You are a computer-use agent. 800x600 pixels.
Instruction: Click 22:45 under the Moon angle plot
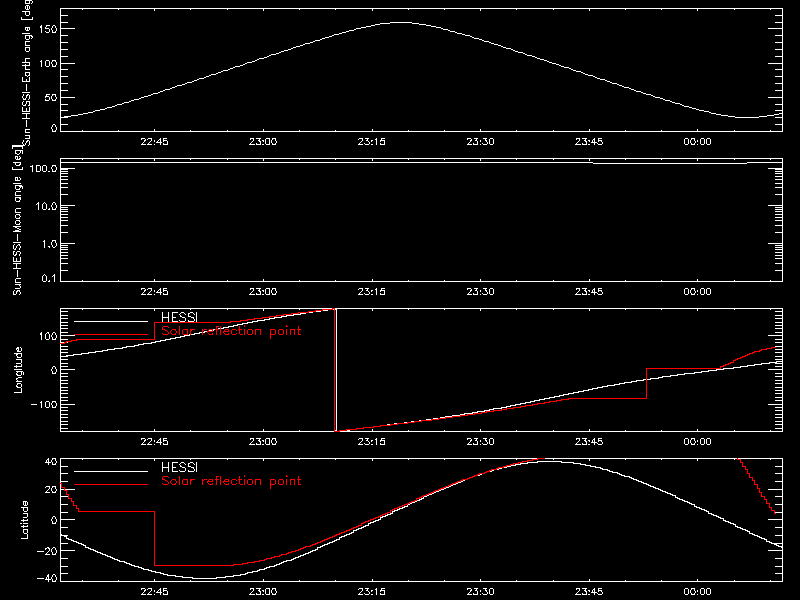[155, 292]
